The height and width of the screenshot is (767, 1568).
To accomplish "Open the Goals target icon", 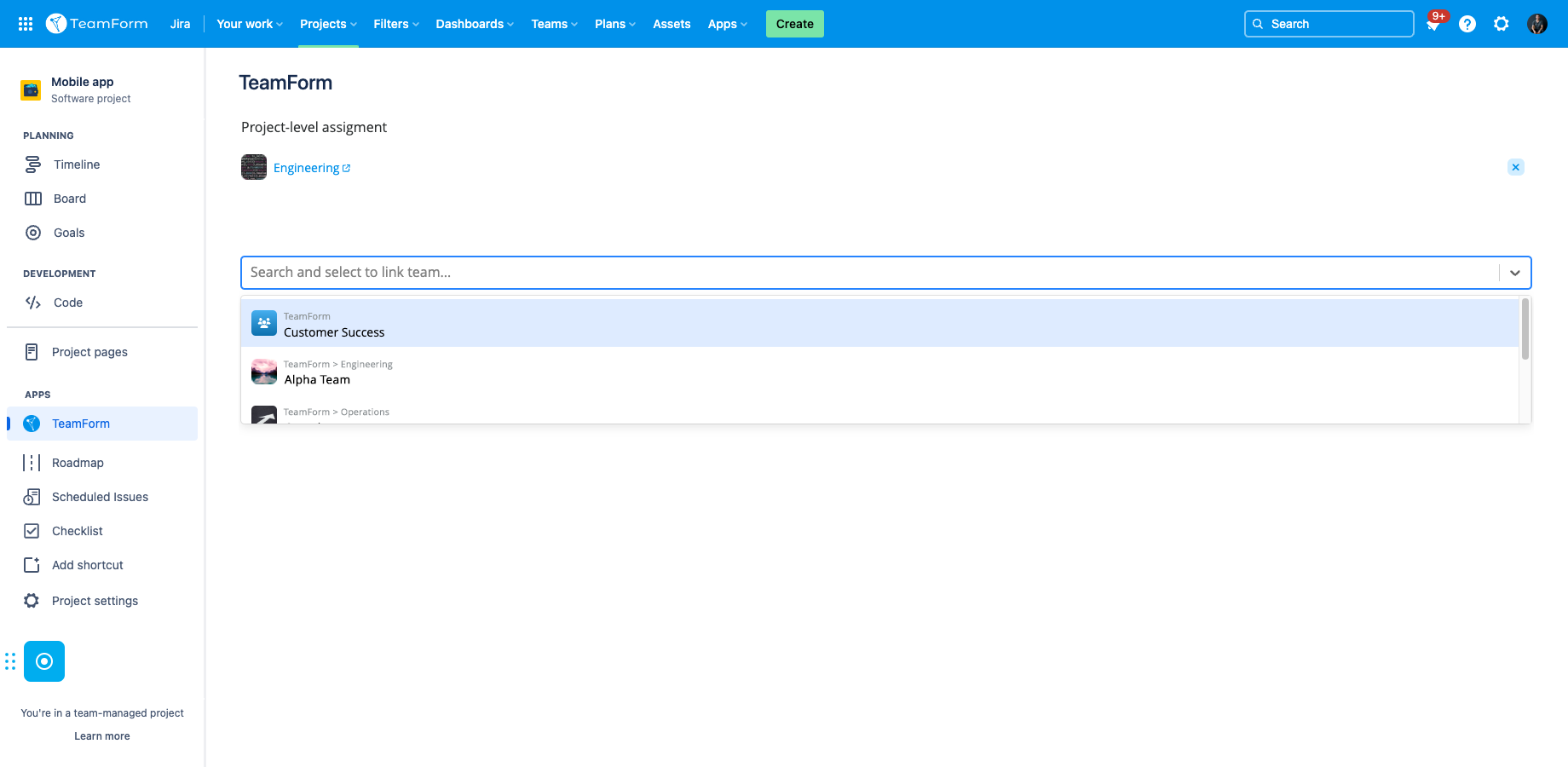I will pos(33,233).
